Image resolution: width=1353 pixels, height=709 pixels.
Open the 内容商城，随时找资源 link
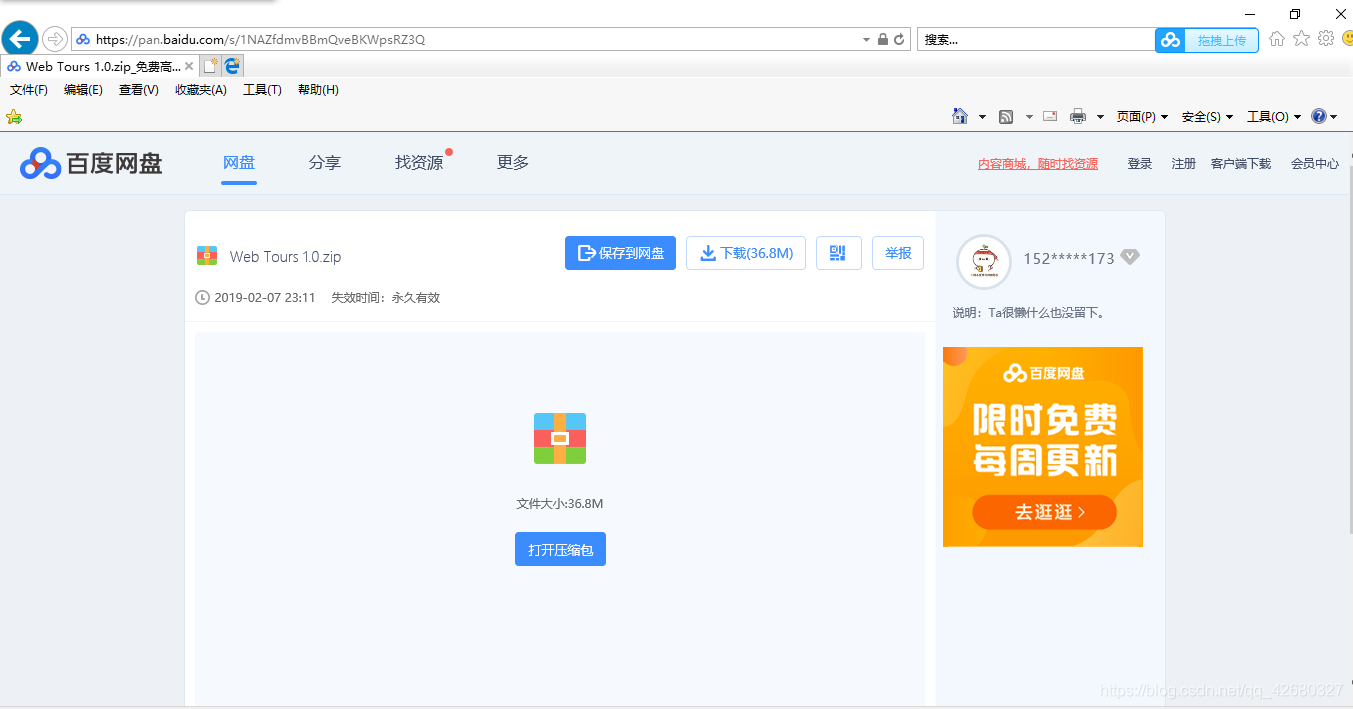tap(1038, 164)
